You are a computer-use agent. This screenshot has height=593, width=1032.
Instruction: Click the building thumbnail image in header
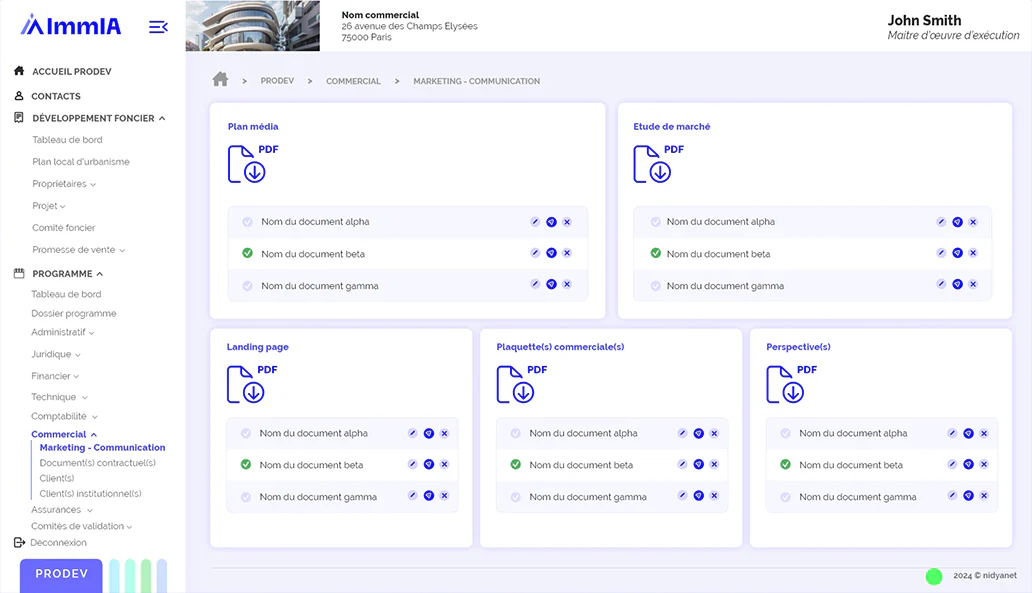(x=253, y=26)
